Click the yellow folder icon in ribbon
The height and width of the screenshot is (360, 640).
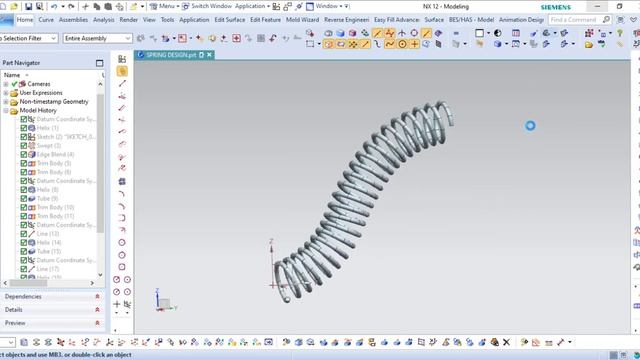[x=589, y=44]
